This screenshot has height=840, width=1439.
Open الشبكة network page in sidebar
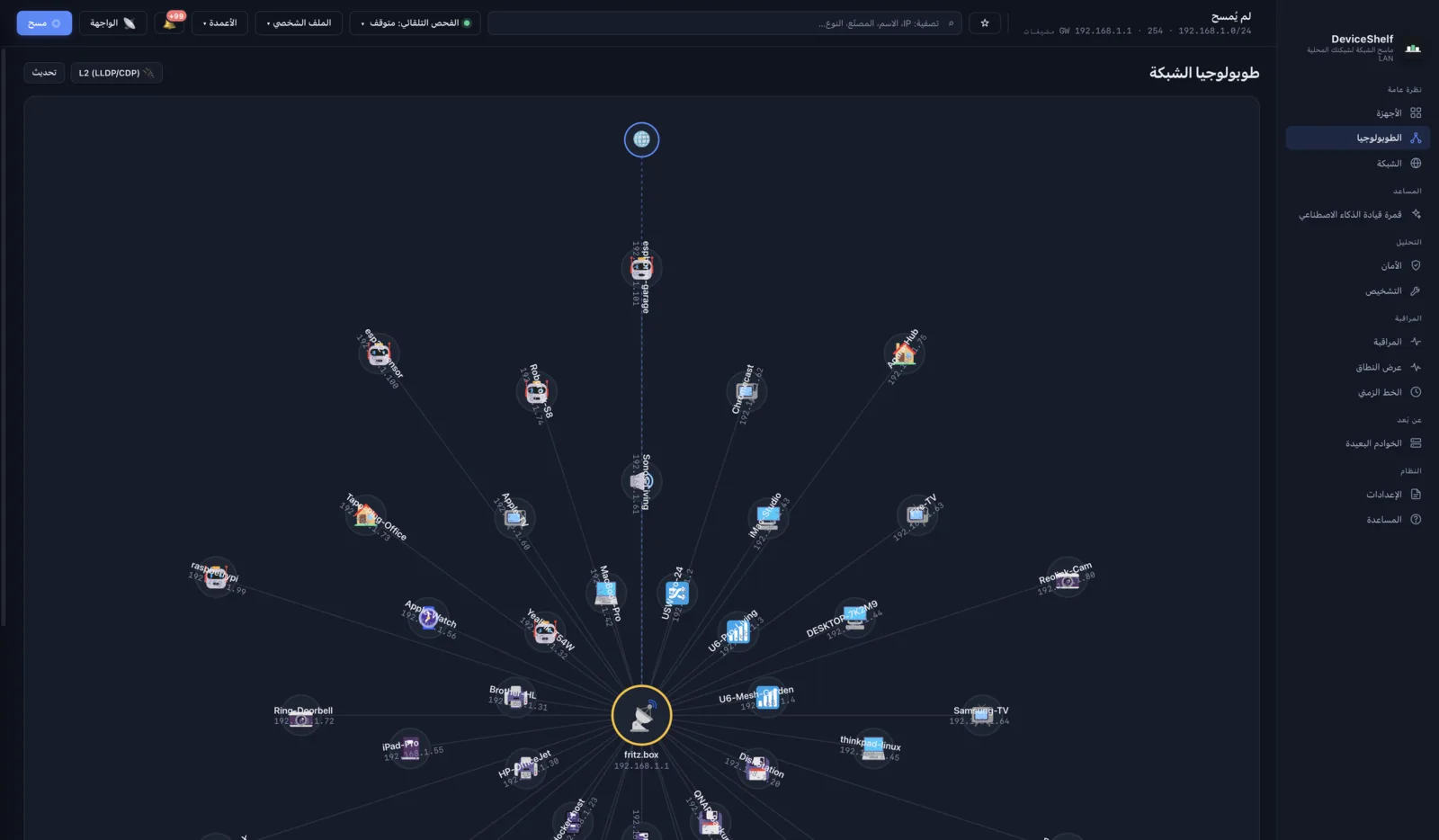[x=1358, y=164]
